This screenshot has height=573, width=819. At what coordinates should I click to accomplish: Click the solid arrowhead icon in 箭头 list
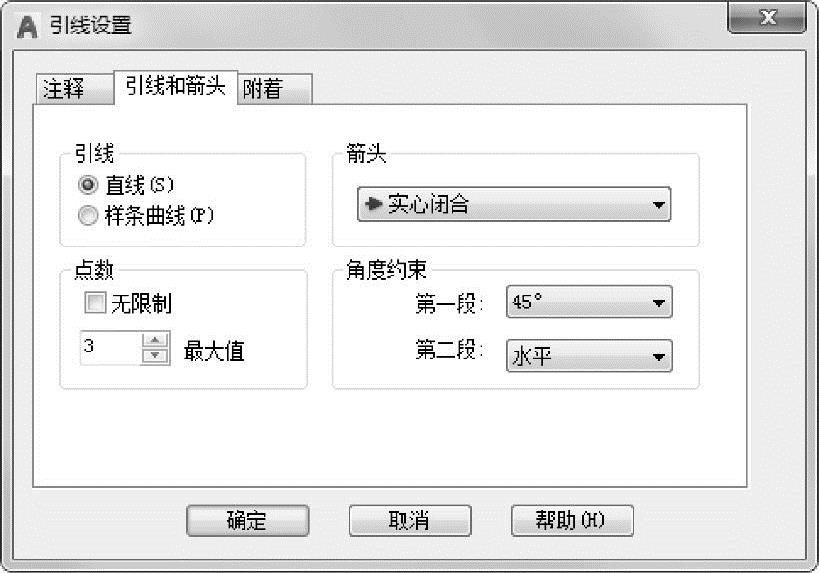coord(375,205)
